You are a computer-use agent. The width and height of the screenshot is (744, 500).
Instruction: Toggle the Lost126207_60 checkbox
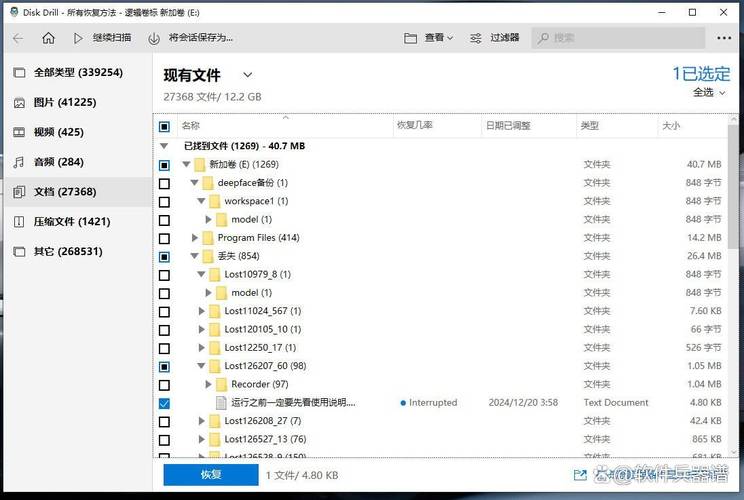164,367
